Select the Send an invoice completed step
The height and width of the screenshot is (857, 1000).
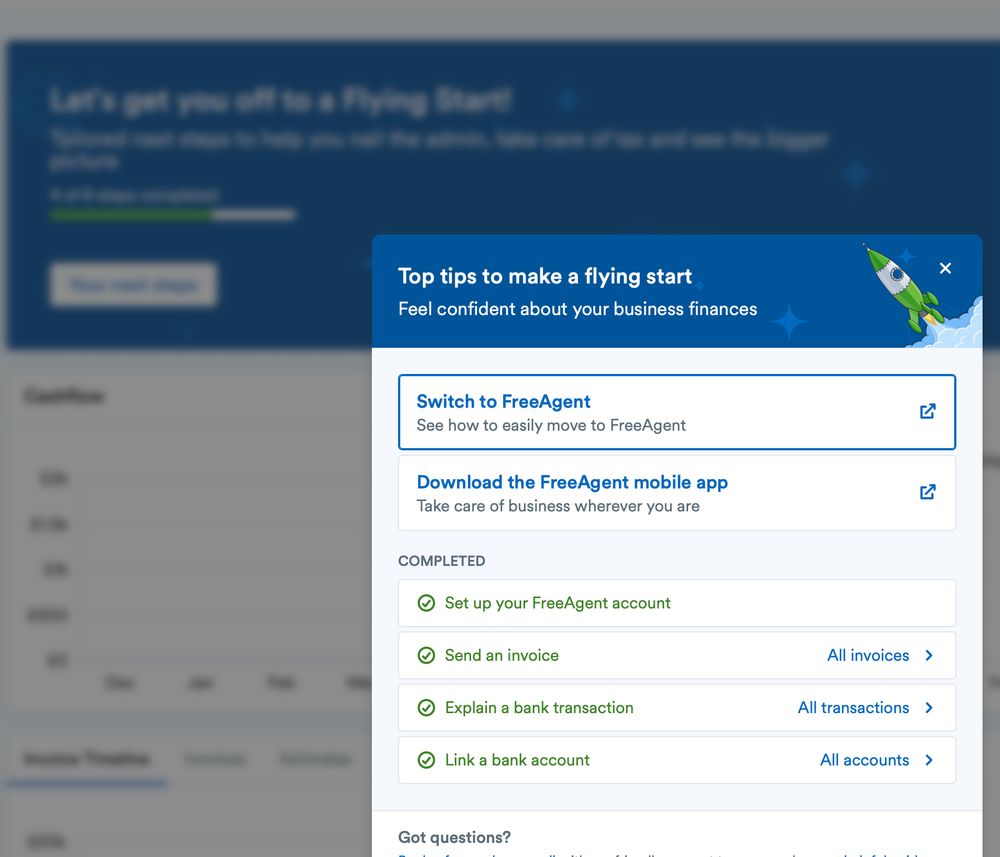[677, 655]
